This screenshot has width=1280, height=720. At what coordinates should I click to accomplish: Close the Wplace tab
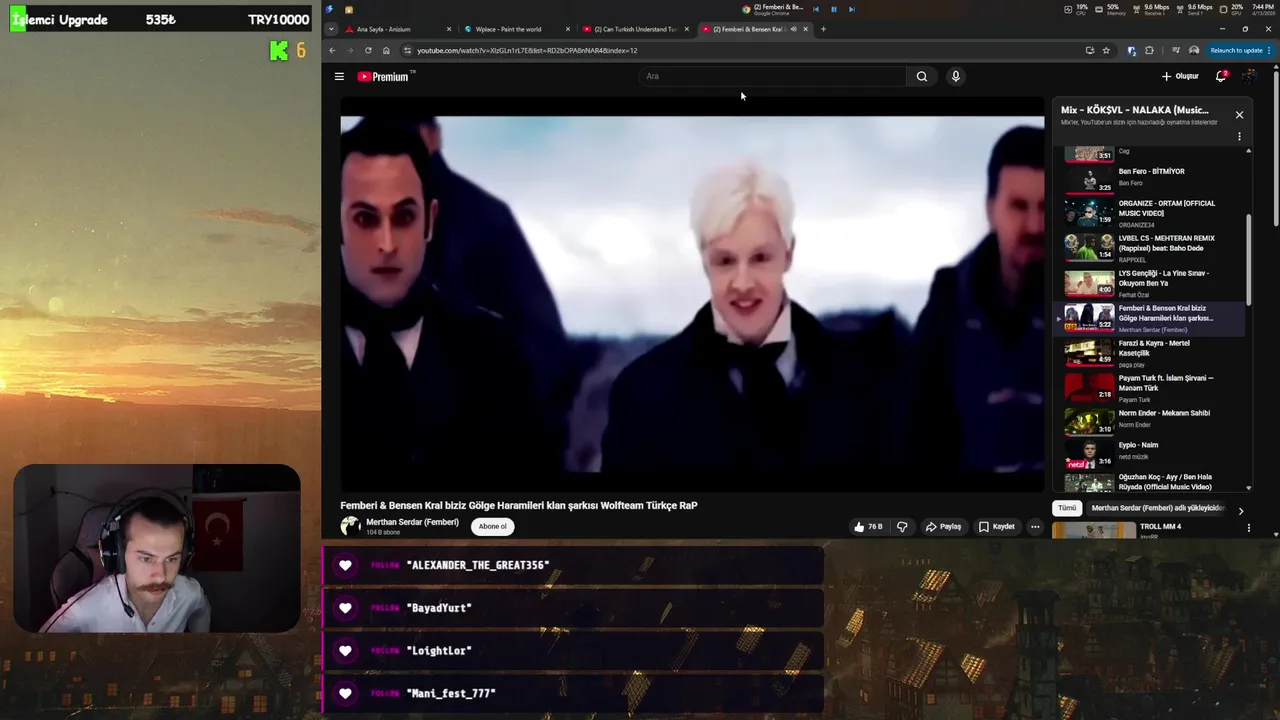point(568,29)
